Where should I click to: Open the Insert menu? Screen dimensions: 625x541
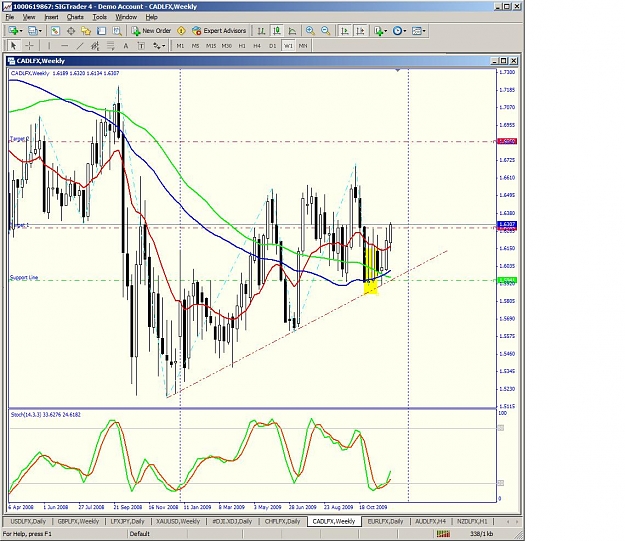tap(51, 17)
